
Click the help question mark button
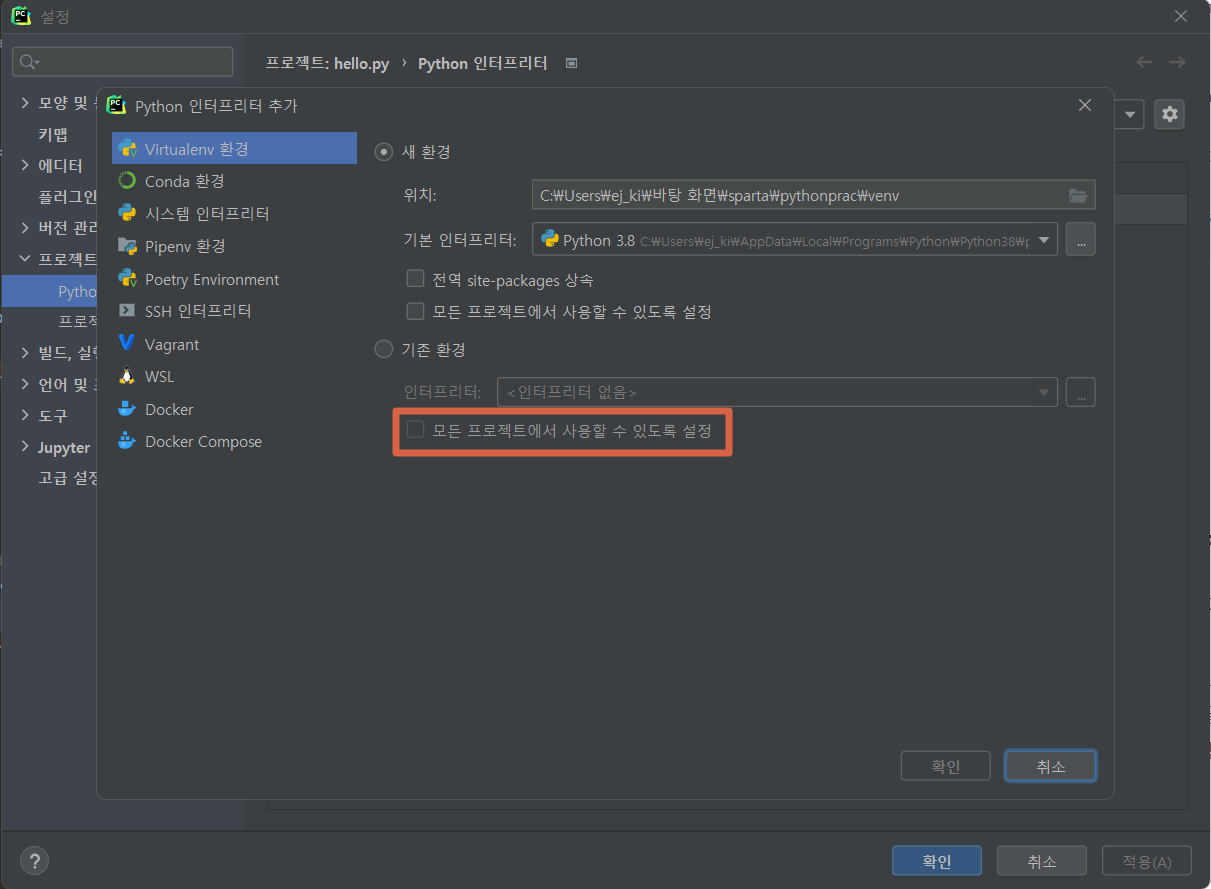[34, 861]
